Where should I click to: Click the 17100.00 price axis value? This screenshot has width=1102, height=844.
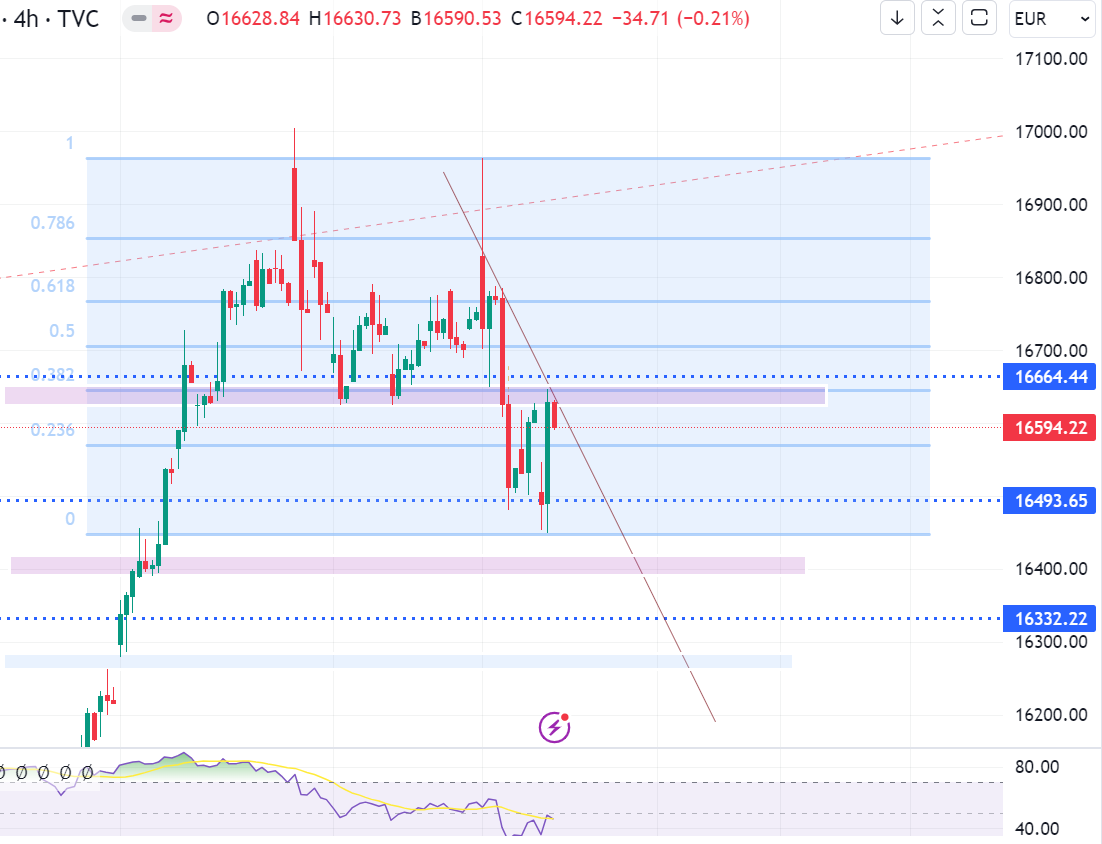tap(1051, 59)
